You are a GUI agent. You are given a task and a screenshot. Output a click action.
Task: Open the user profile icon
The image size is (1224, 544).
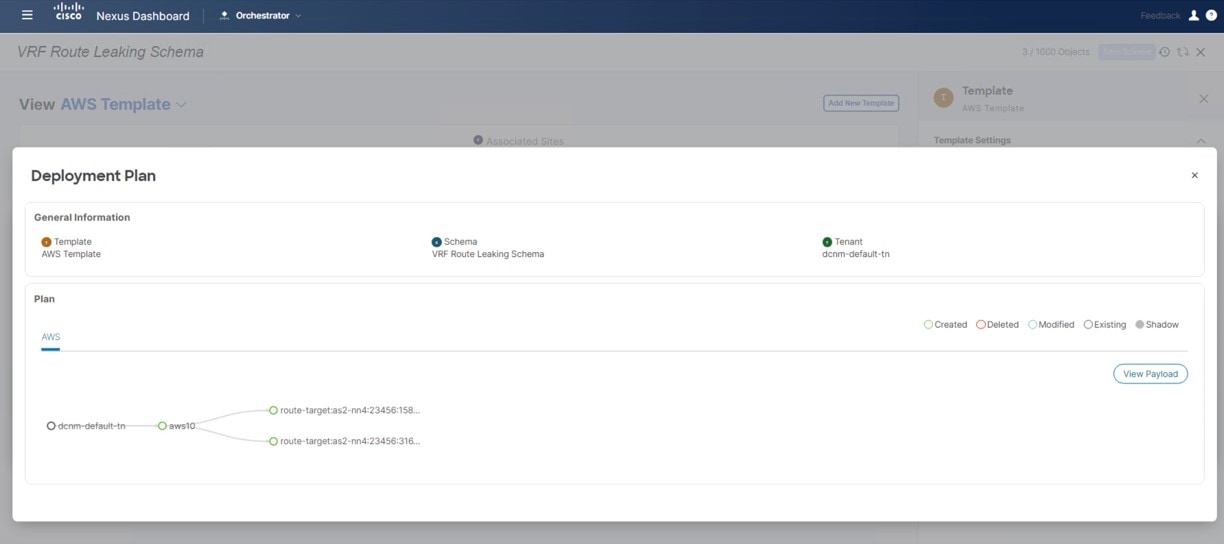coord(1194,15)
